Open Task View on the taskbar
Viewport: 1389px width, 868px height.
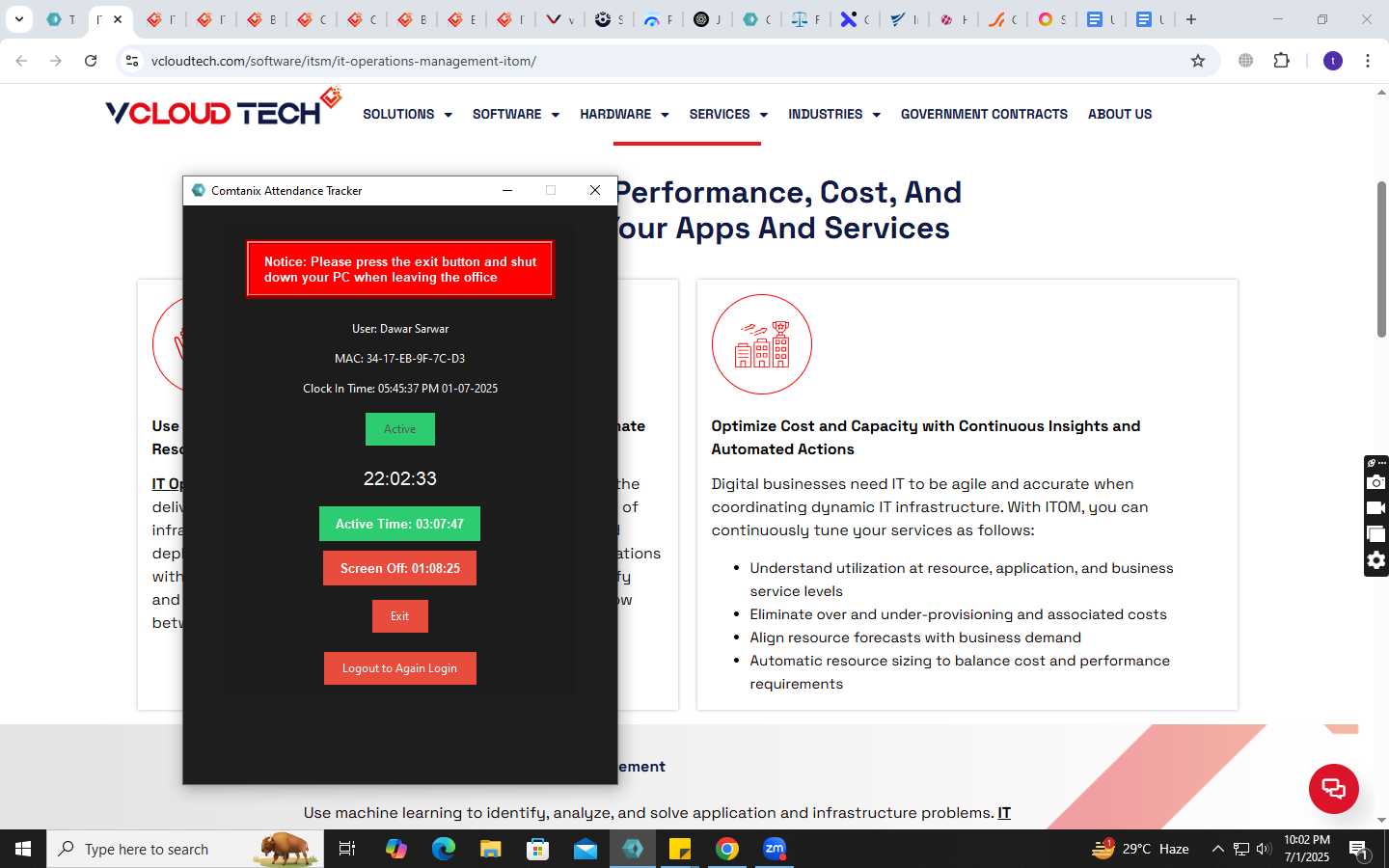[347, 849]
